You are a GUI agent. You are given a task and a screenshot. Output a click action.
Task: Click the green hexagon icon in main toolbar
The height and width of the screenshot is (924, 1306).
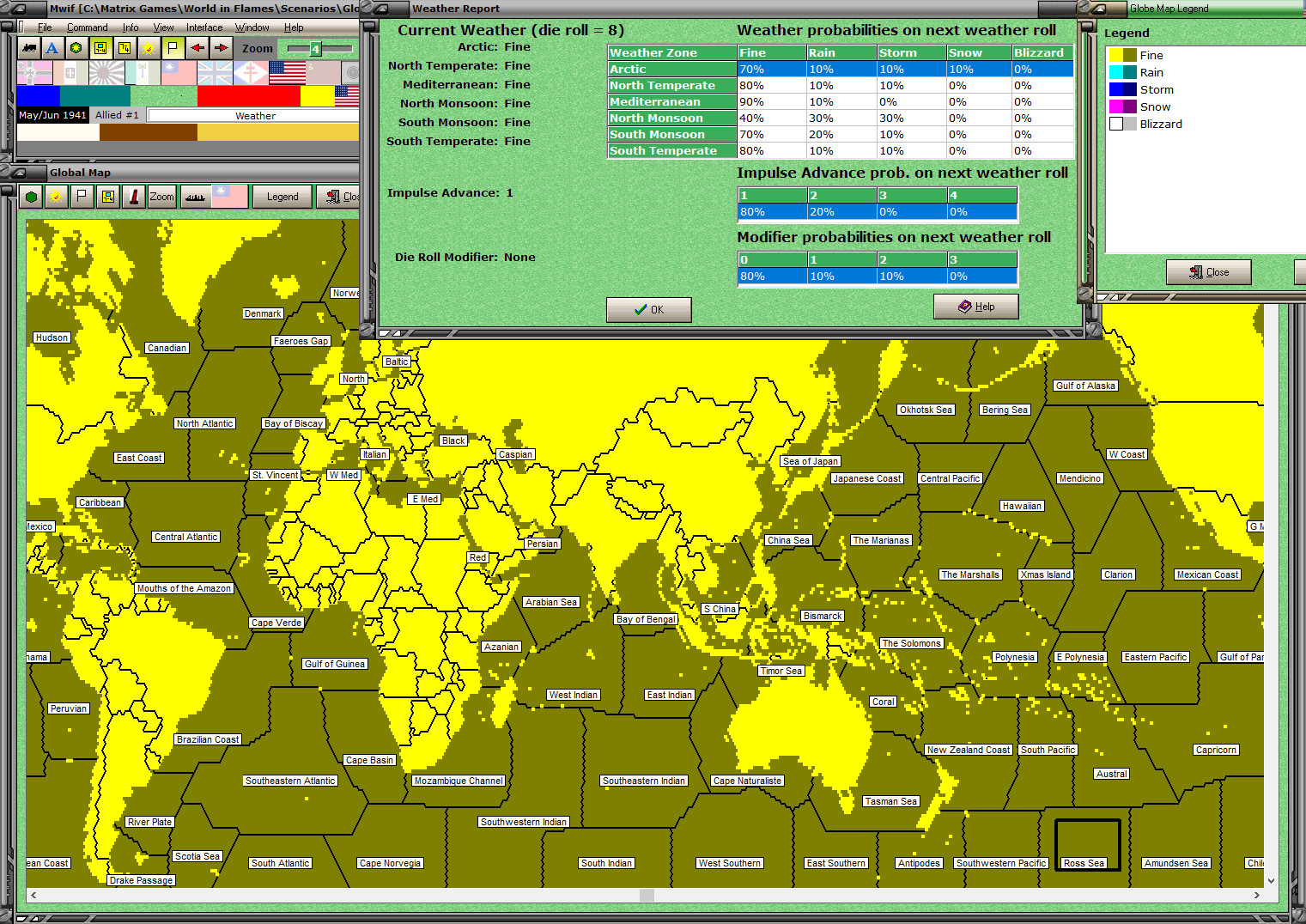(76, 48)
